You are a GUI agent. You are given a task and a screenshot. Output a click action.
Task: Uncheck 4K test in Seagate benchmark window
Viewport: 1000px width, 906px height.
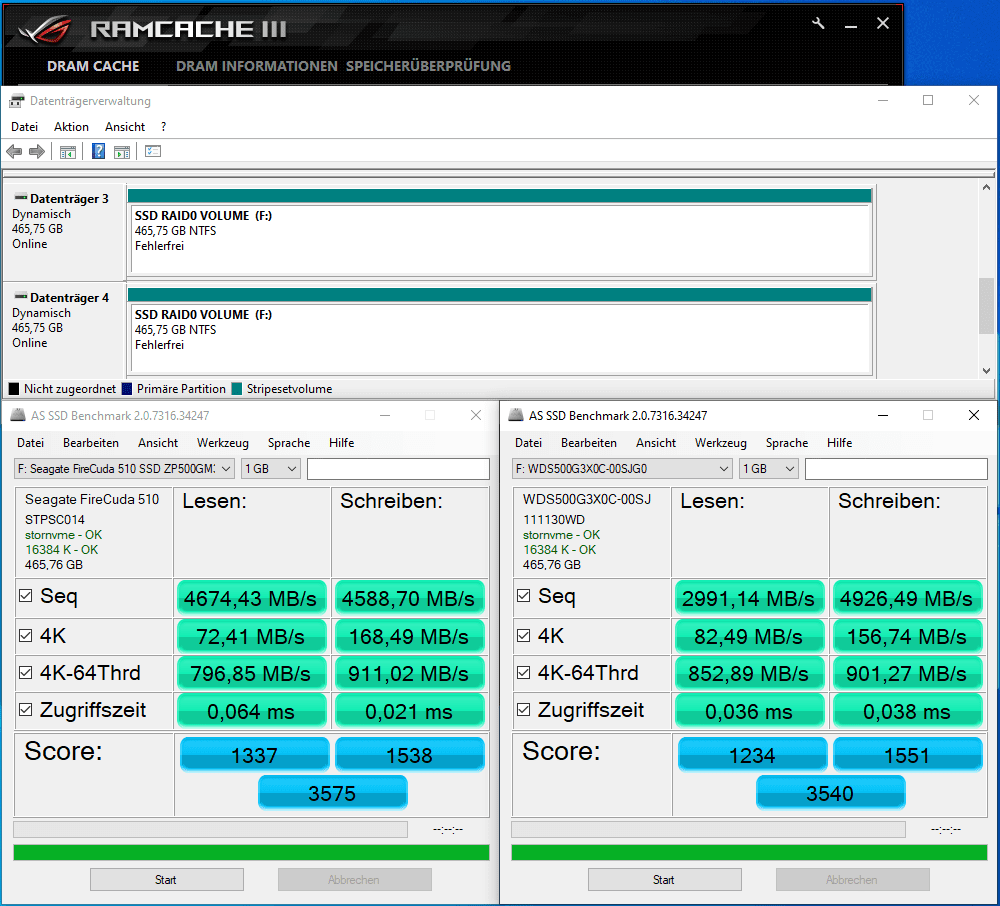(x=26, y=636)
